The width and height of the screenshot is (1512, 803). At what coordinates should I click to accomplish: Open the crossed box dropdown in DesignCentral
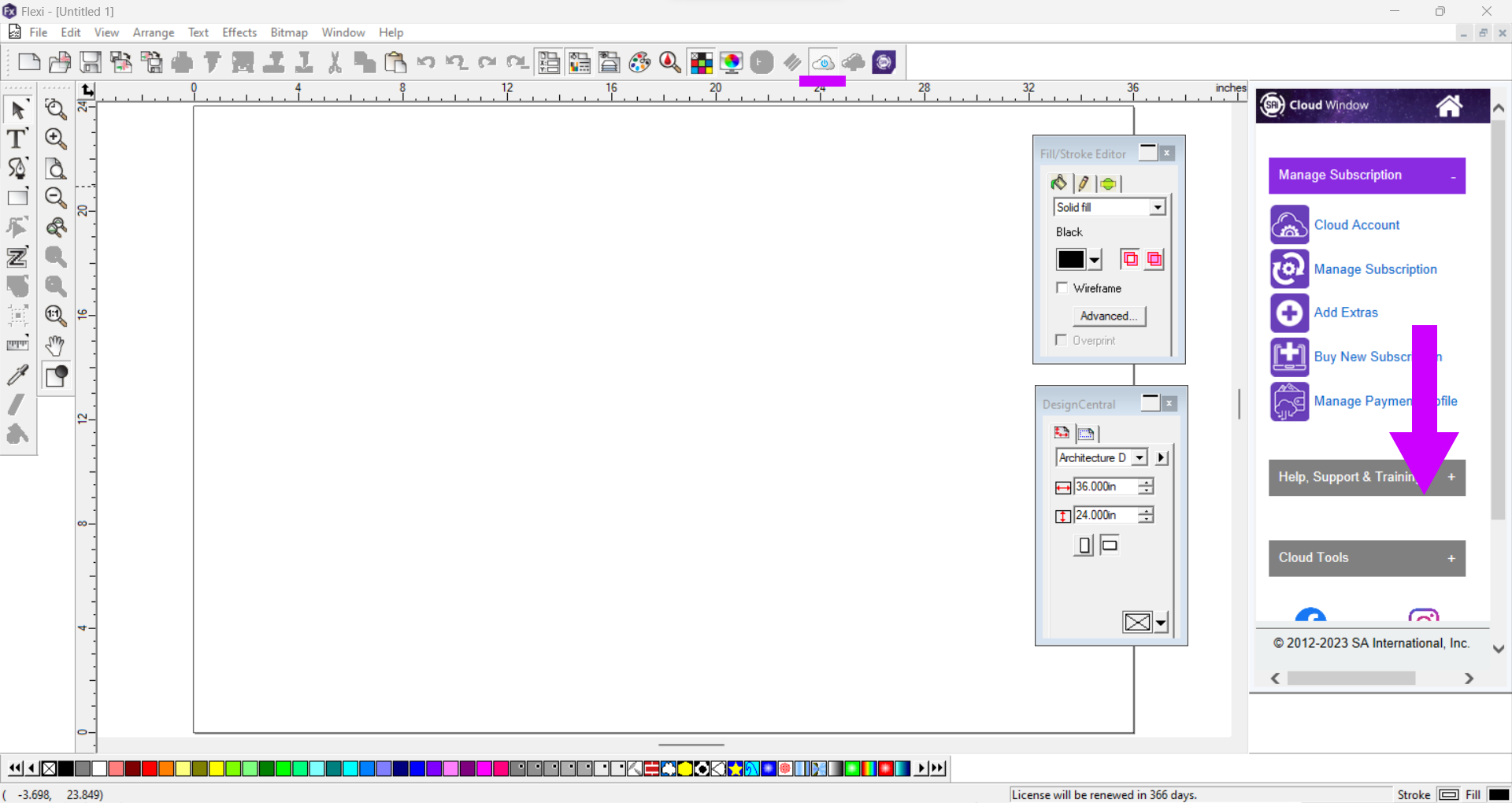tap(1160, 622)
